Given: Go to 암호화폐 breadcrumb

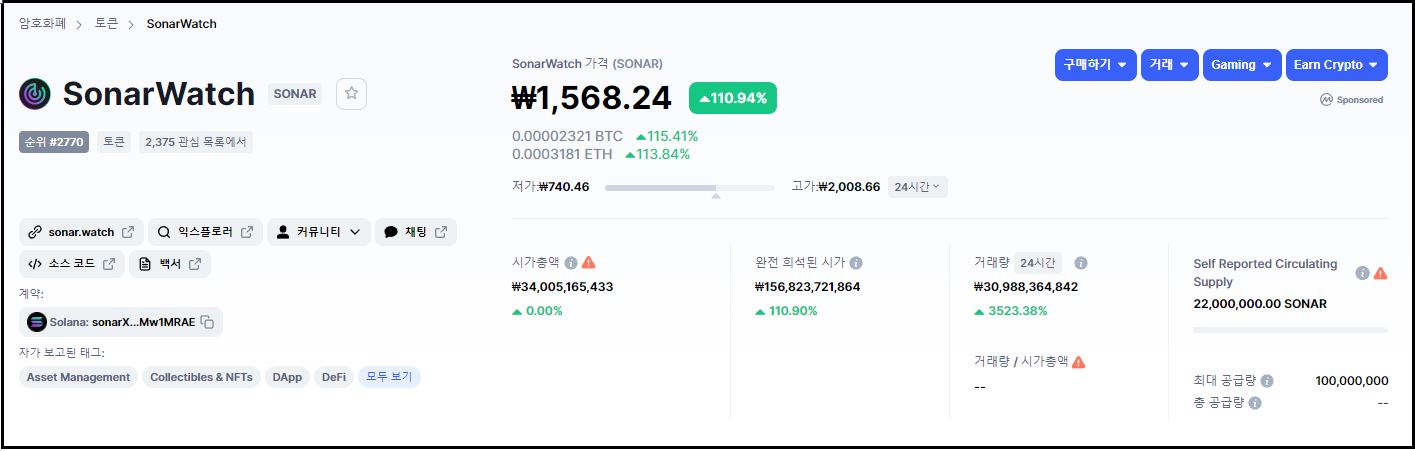Looking at the screenshot, I should pyautogui.click(x=42, y=23).
